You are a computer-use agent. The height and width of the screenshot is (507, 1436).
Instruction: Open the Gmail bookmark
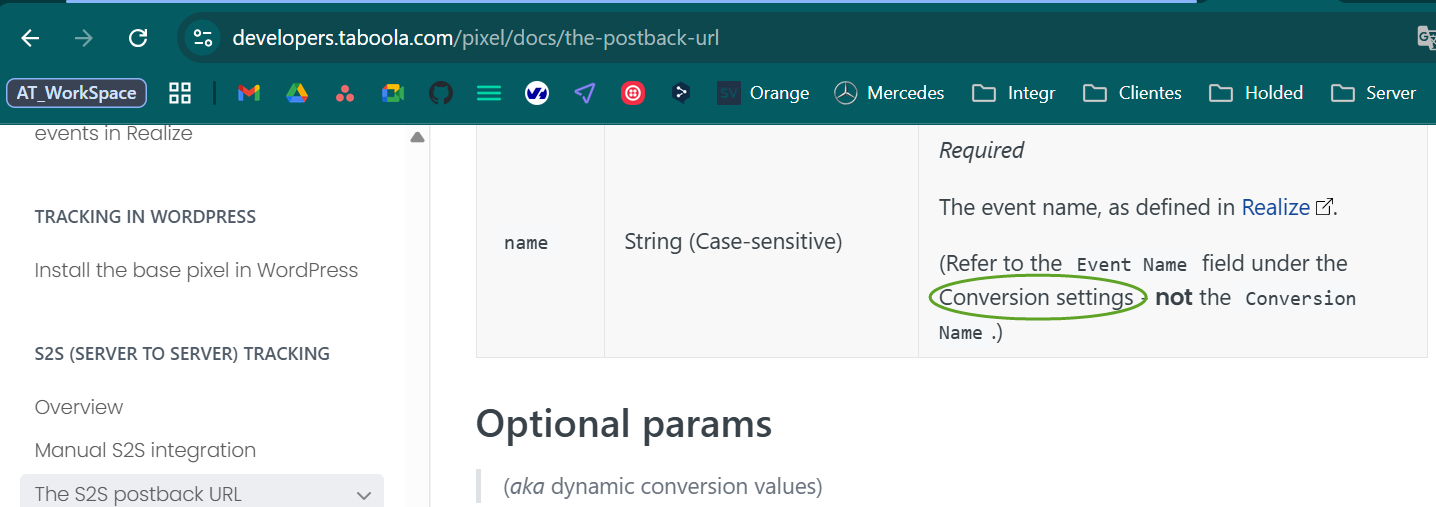tap(249, 93)
